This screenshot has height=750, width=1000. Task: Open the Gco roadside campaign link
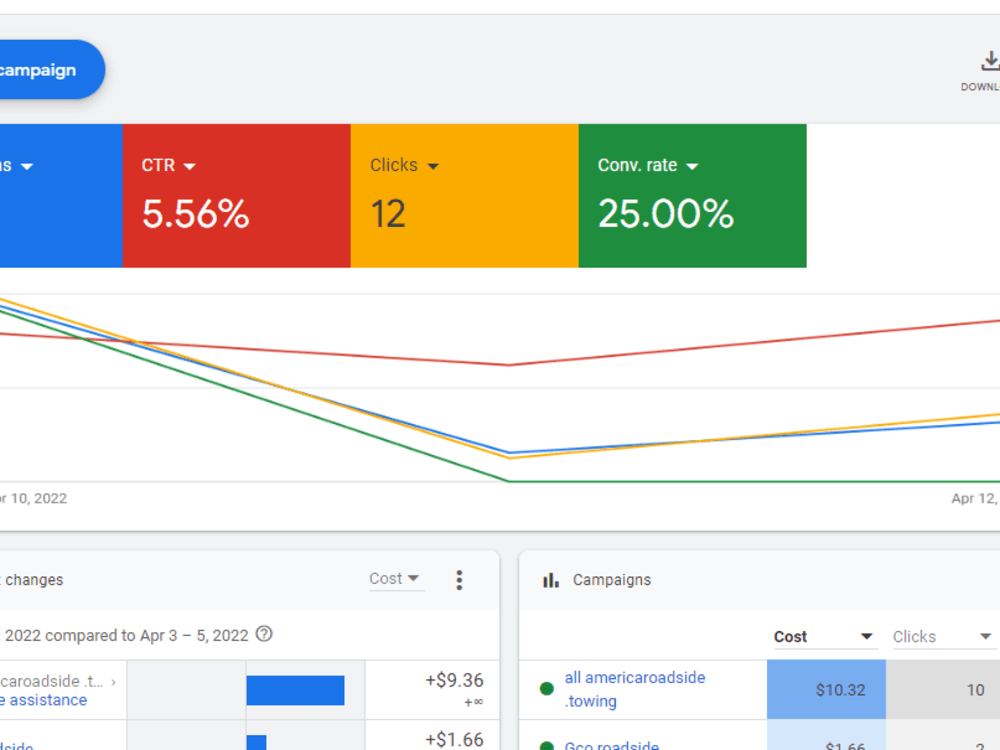pyautogui.click(x=612, y=745)
